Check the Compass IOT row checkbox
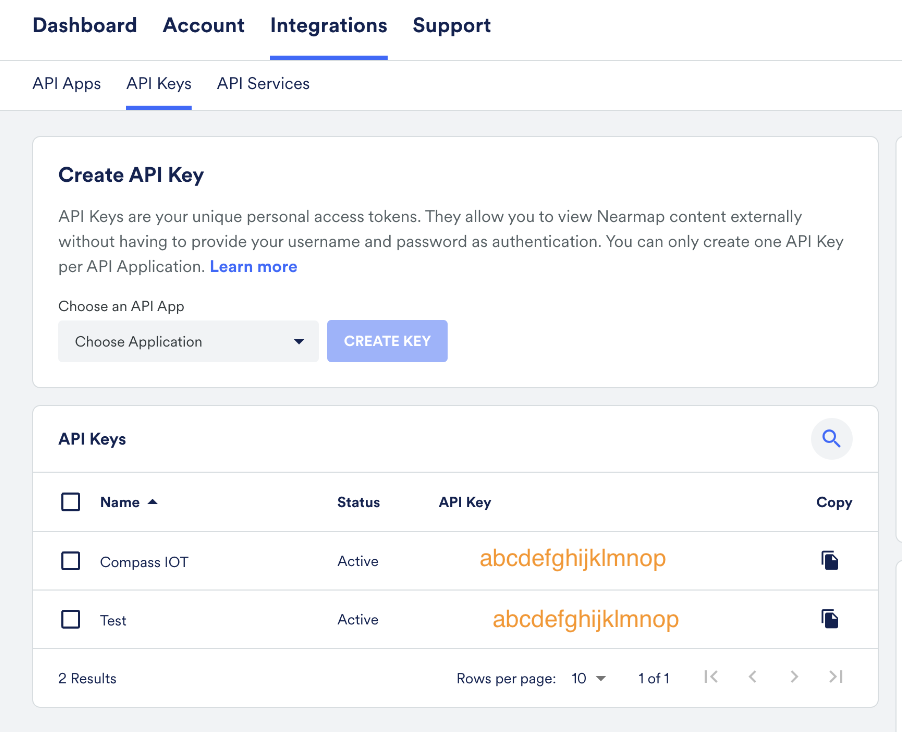The image size is (902, 732). point(71,561)
